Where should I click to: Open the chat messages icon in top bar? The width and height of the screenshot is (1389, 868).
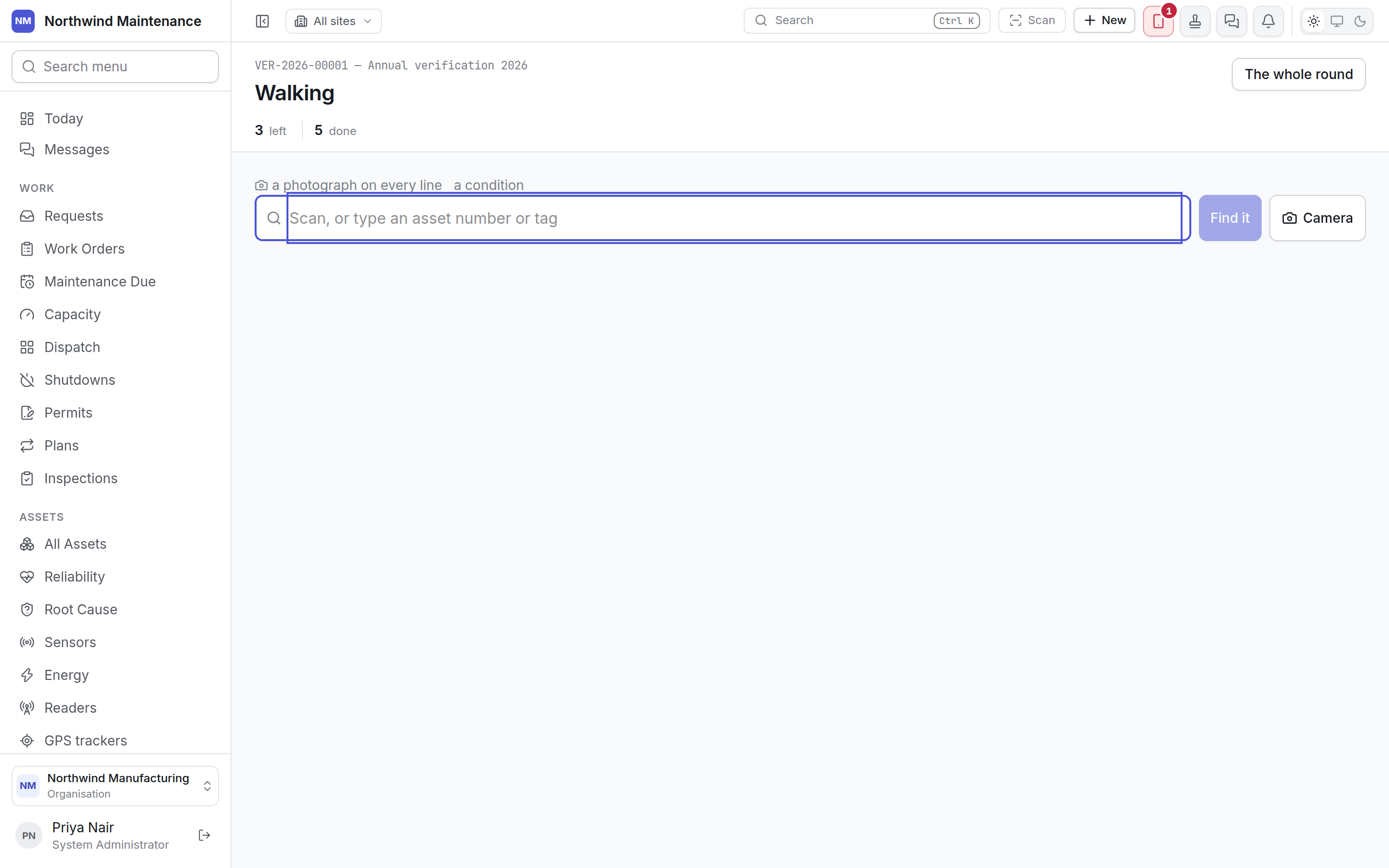[1232, 21]
